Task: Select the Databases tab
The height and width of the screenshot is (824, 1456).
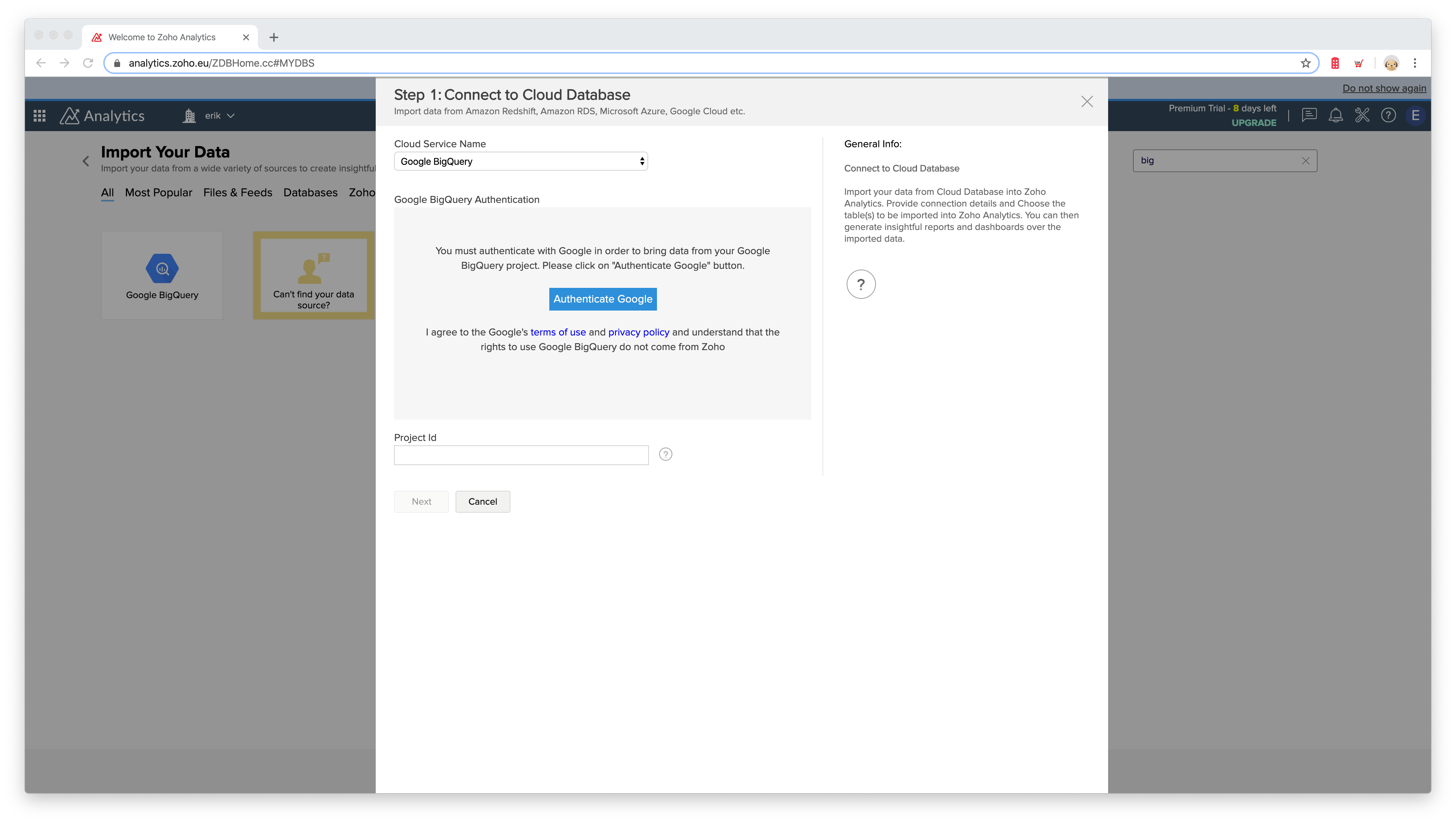Action: tap(310, 192)
